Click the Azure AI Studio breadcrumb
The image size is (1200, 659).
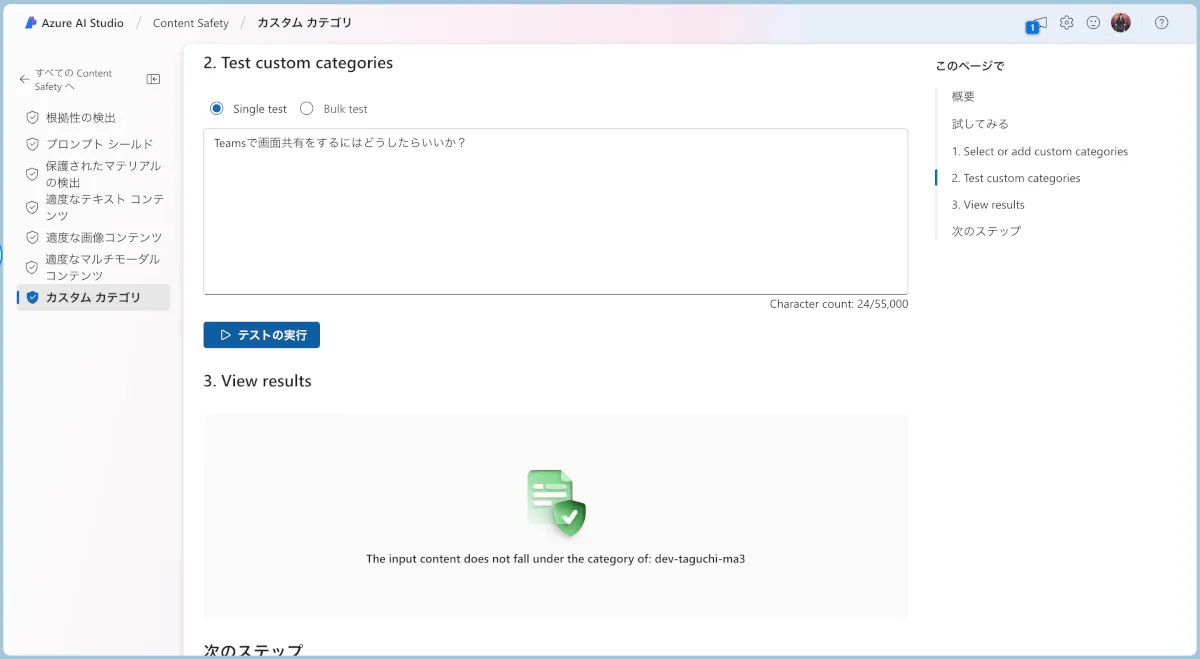coord(83,23)
